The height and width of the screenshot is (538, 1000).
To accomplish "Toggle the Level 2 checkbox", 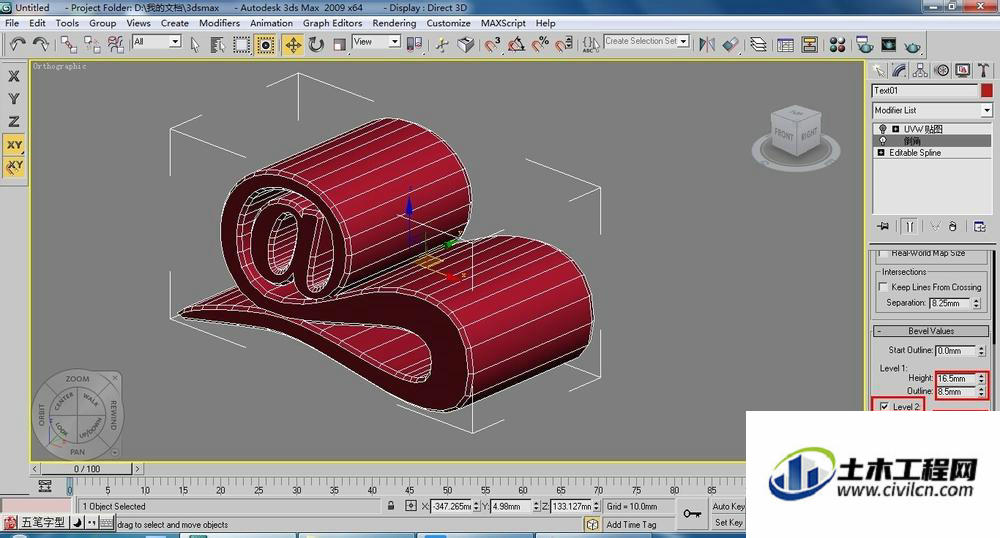I will (x=884, y=406).
